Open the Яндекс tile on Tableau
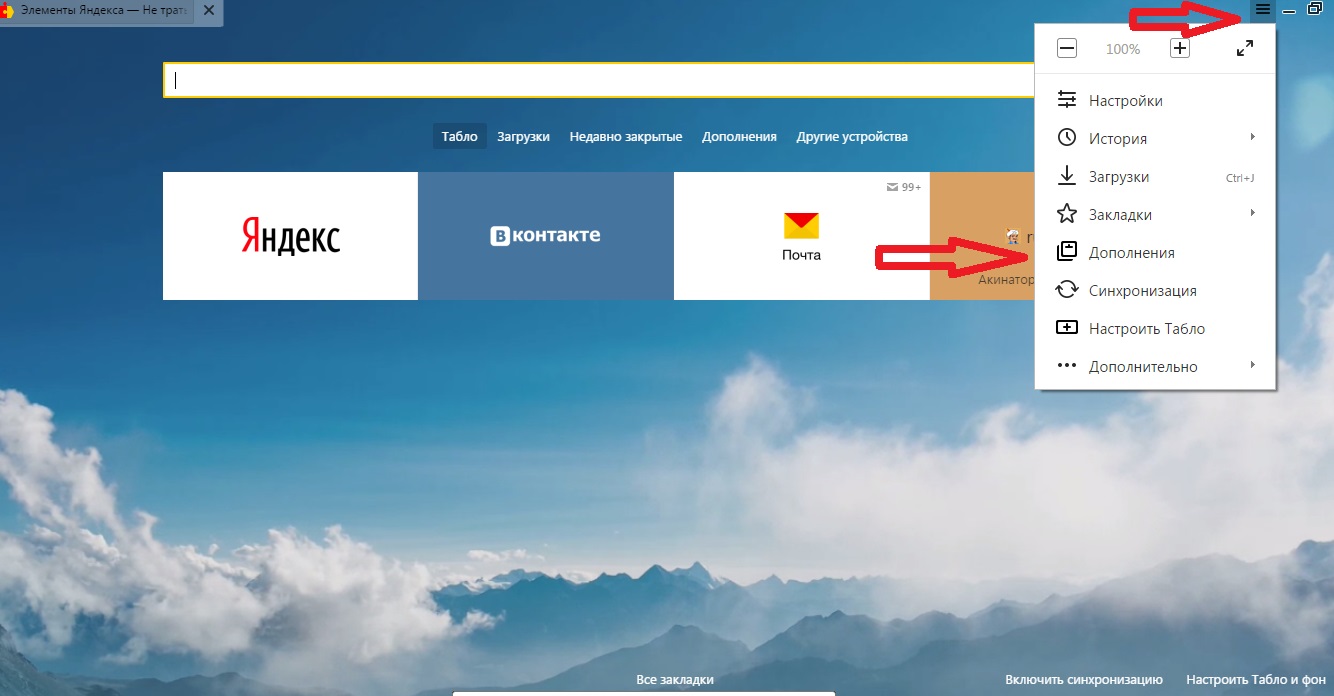This screenshot has height=696, width=1334. (290, 236)
